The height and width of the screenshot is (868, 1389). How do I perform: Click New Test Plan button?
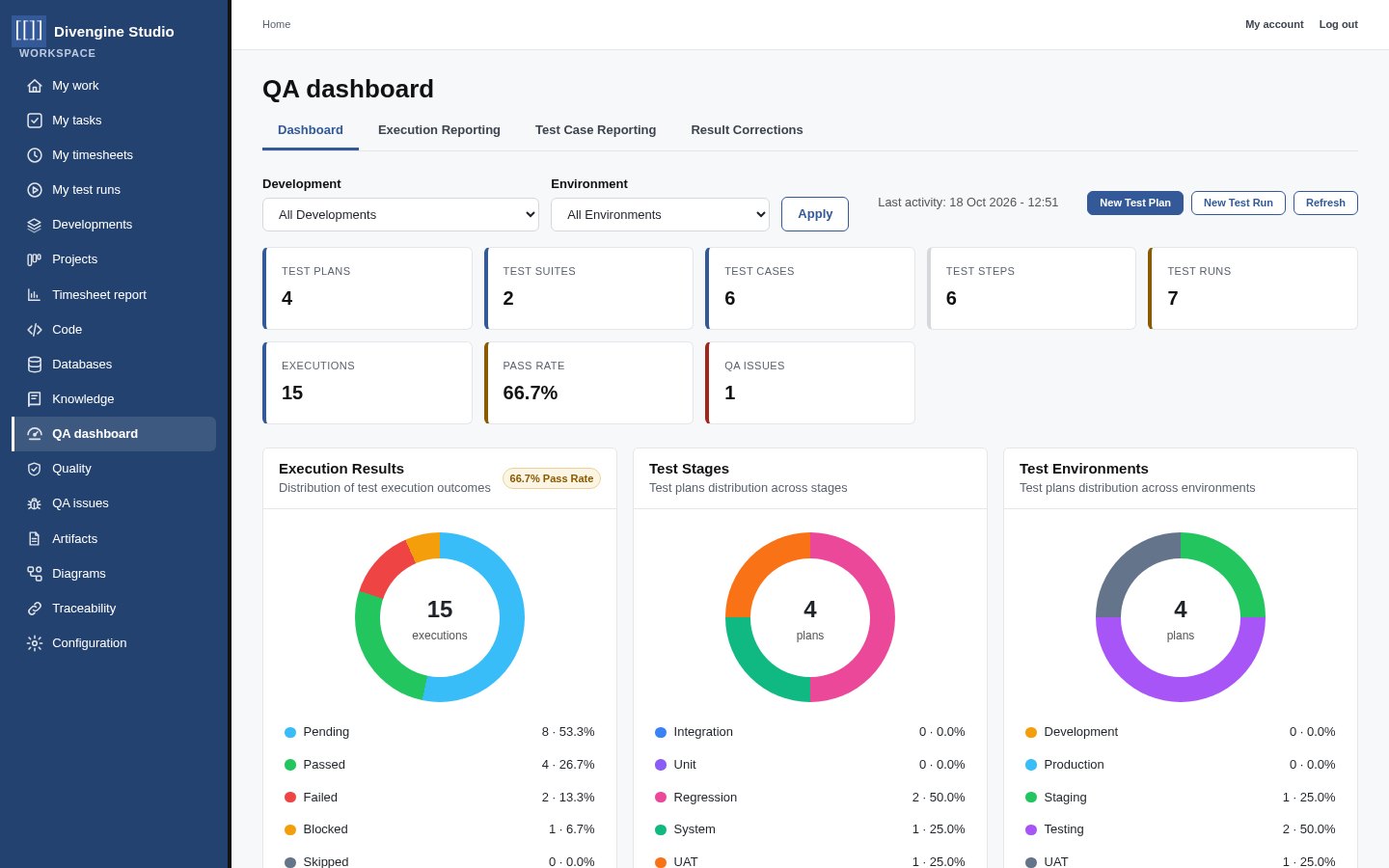click(x=1135, y=203)
